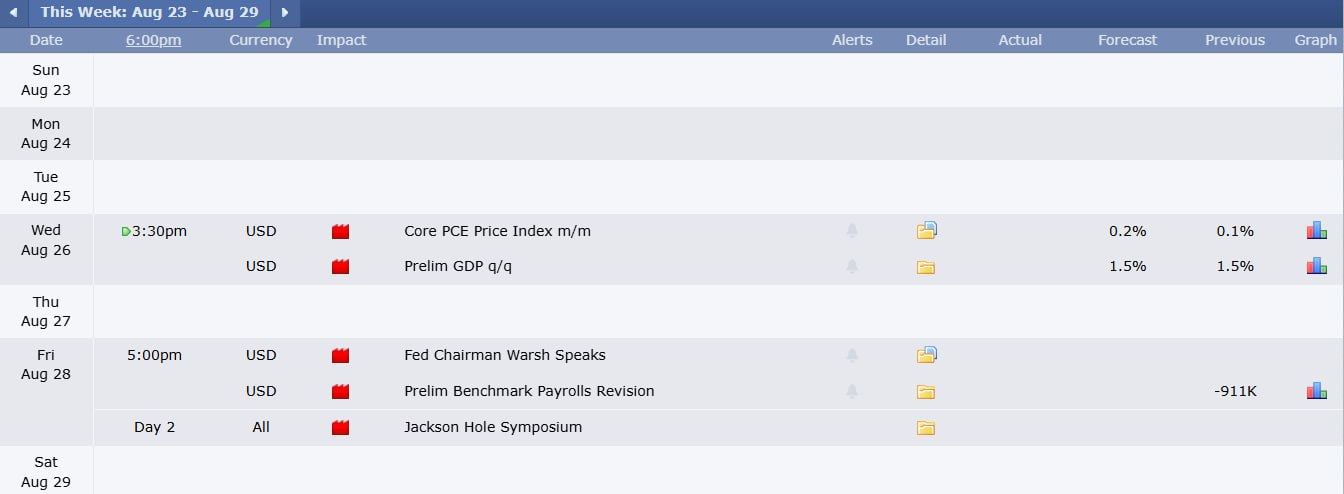This screenshot has width=1344, height=494.
Task: Click the Currency column header
Action: tap(261, 40)
